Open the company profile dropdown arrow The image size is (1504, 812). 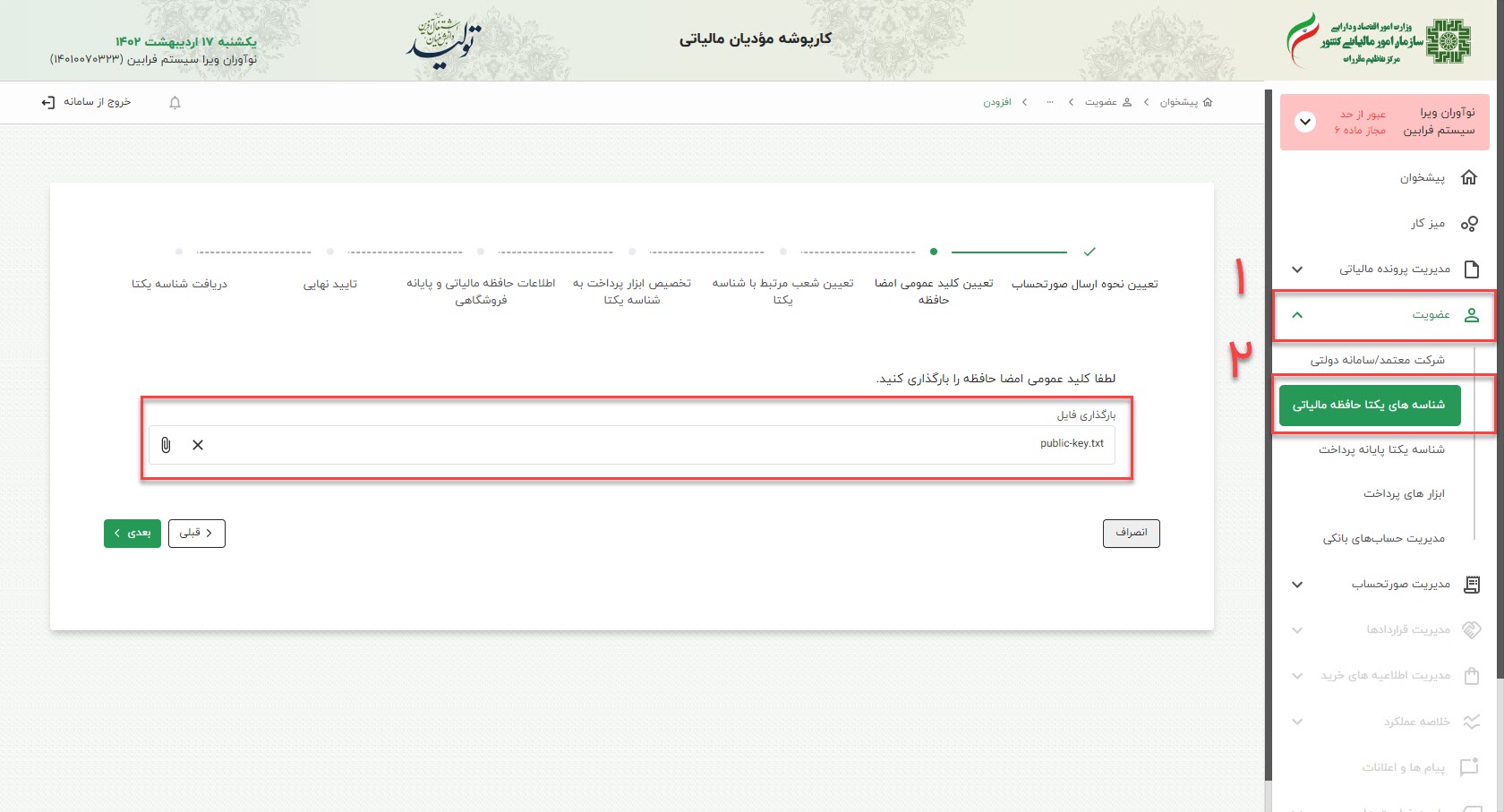coord(1305,122)
